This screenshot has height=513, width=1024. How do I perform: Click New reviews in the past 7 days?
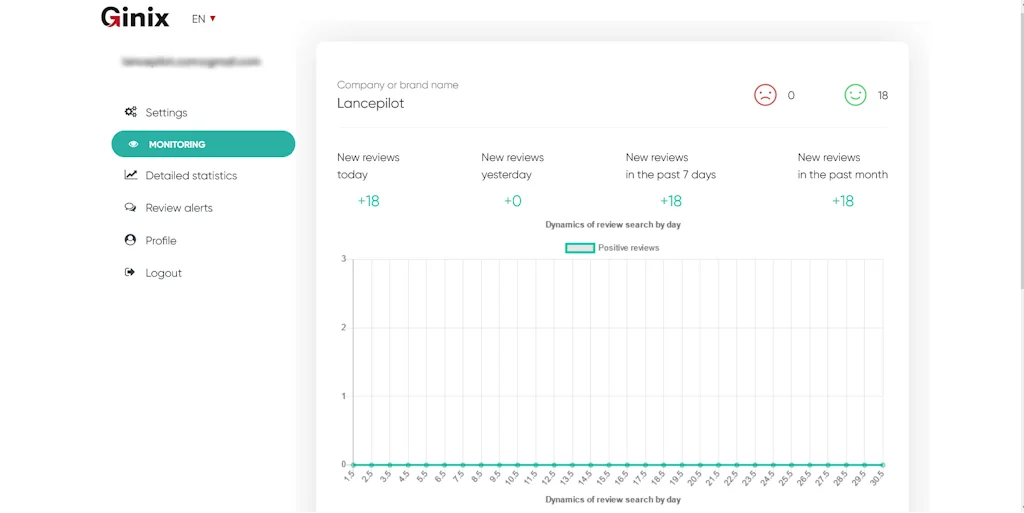pos(671,166)
